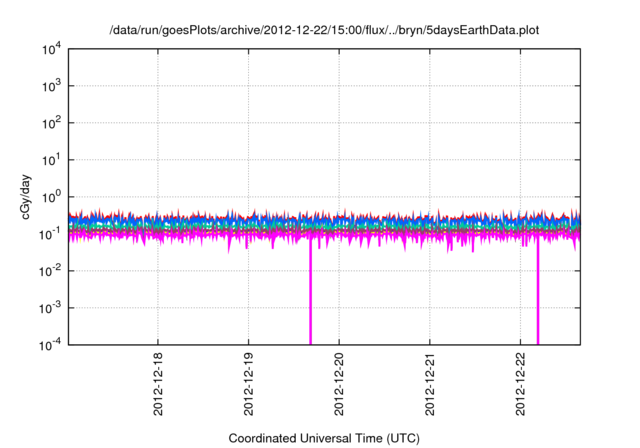Click the Coordinated Universal Time (UTC) axis label

click(x=324, y=438)
